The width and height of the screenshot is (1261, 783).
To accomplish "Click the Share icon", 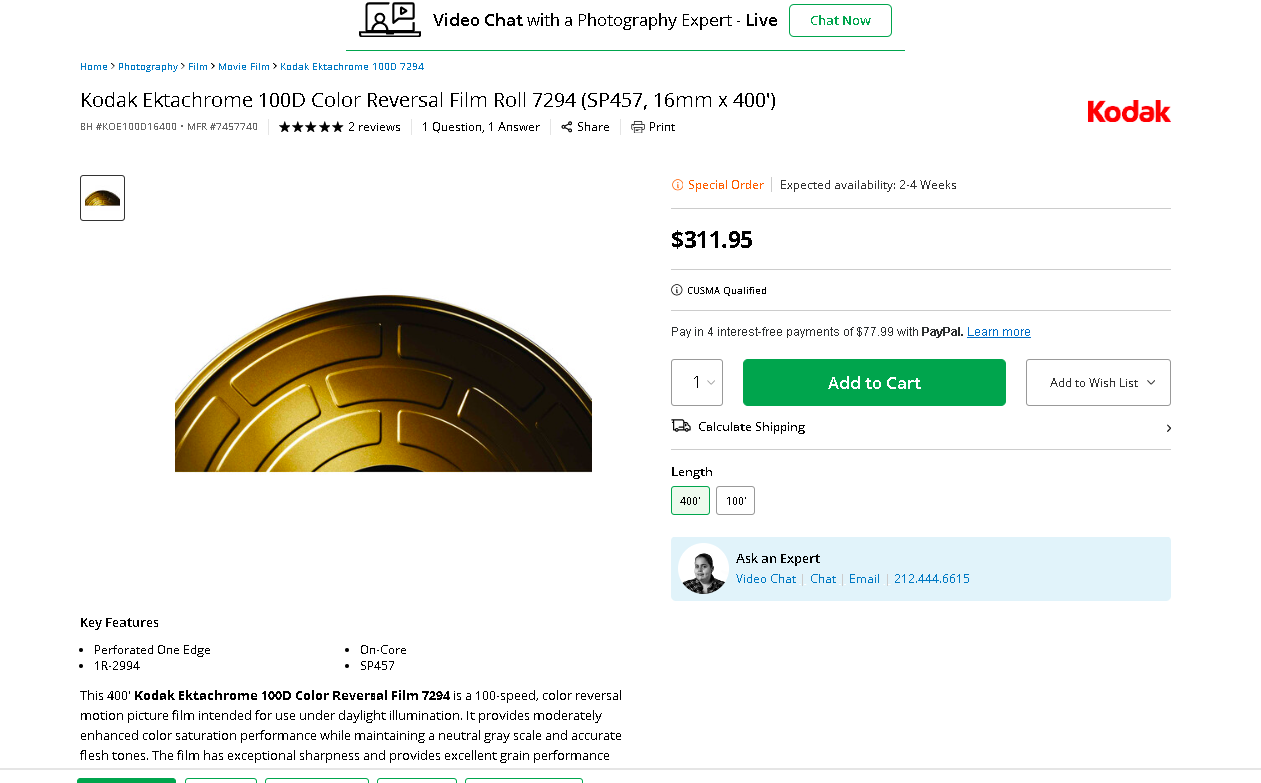I will coord(567,127).
